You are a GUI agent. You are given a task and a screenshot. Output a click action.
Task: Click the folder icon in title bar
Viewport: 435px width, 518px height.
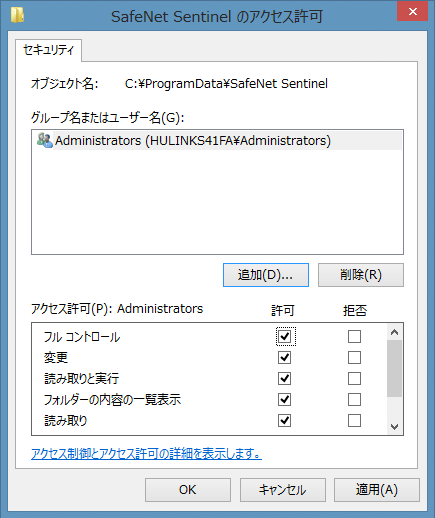pyautogui.click(x=17, y=15)
